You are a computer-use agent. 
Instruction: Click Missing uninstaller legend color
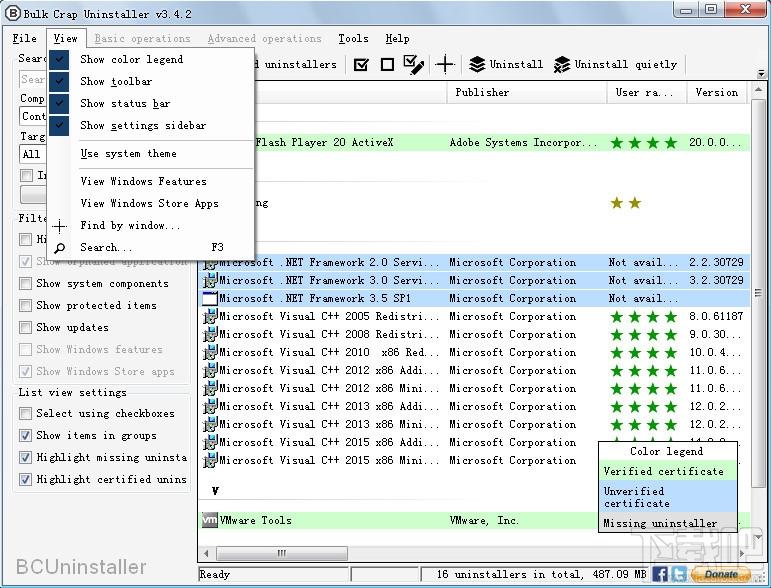668,523
